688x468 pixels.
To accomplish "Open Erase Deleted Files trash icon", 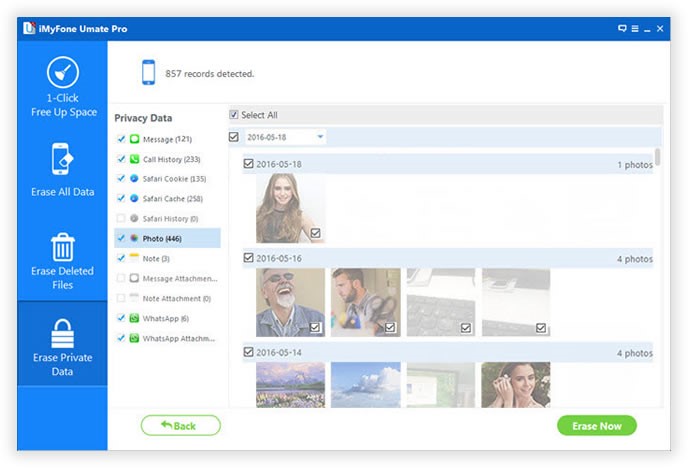I will click(x=63, y=246).
